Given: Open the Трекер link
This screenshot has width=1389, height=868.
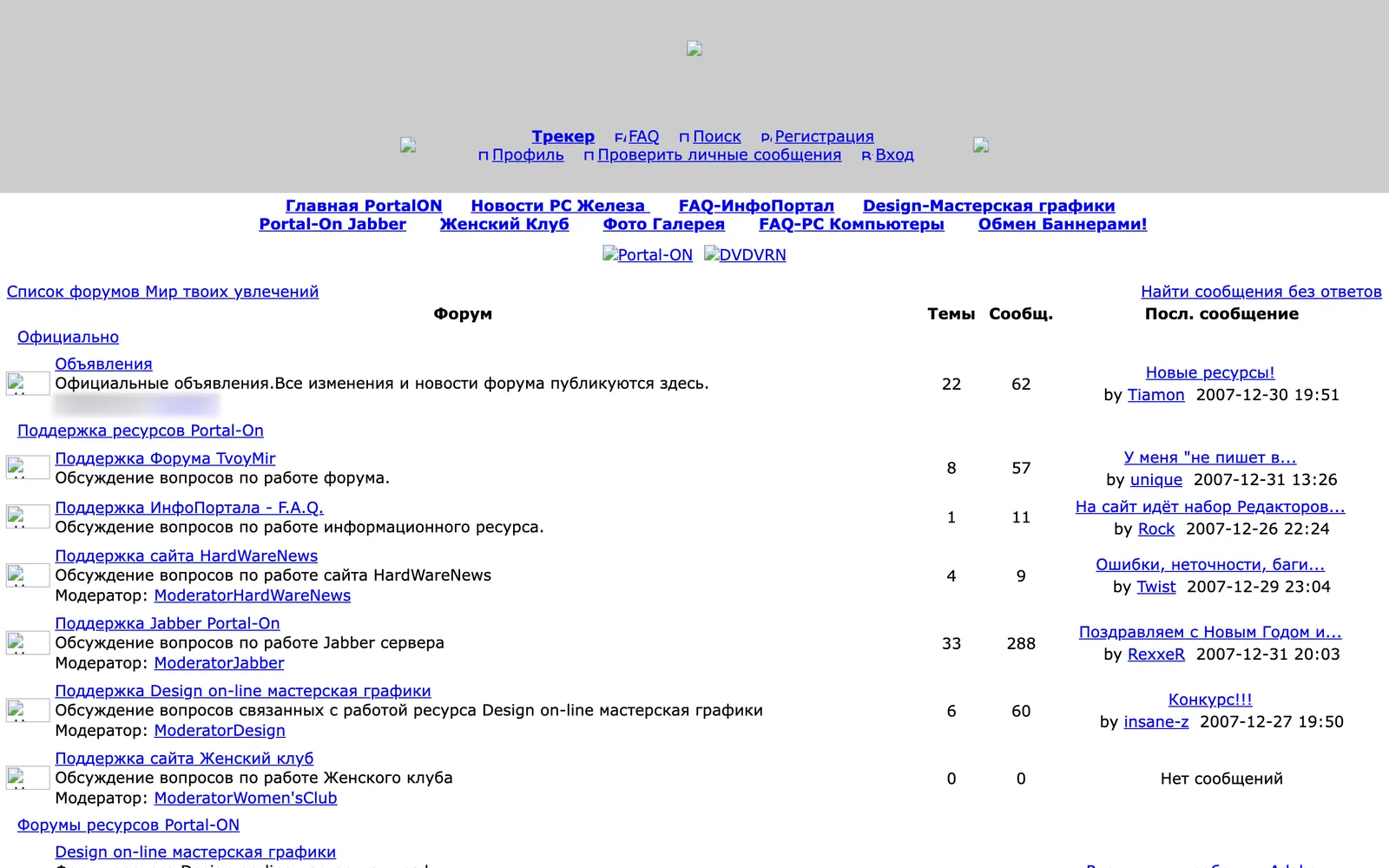Looking at the screenshot, I should 563,136.
